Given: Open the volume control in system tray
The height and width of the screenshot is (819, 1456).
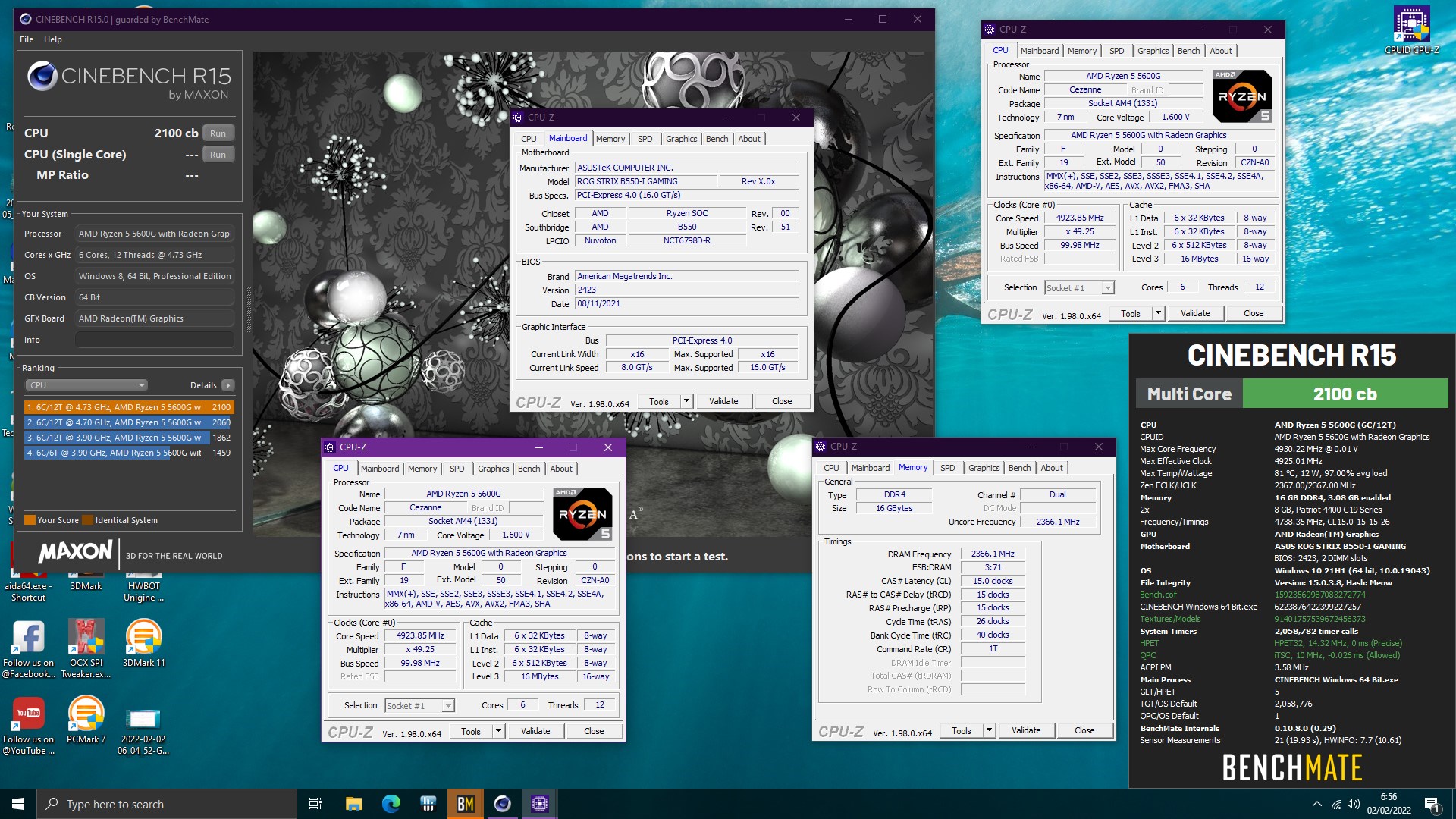Looking at the screenshot, I should [x=1354, y=804].
